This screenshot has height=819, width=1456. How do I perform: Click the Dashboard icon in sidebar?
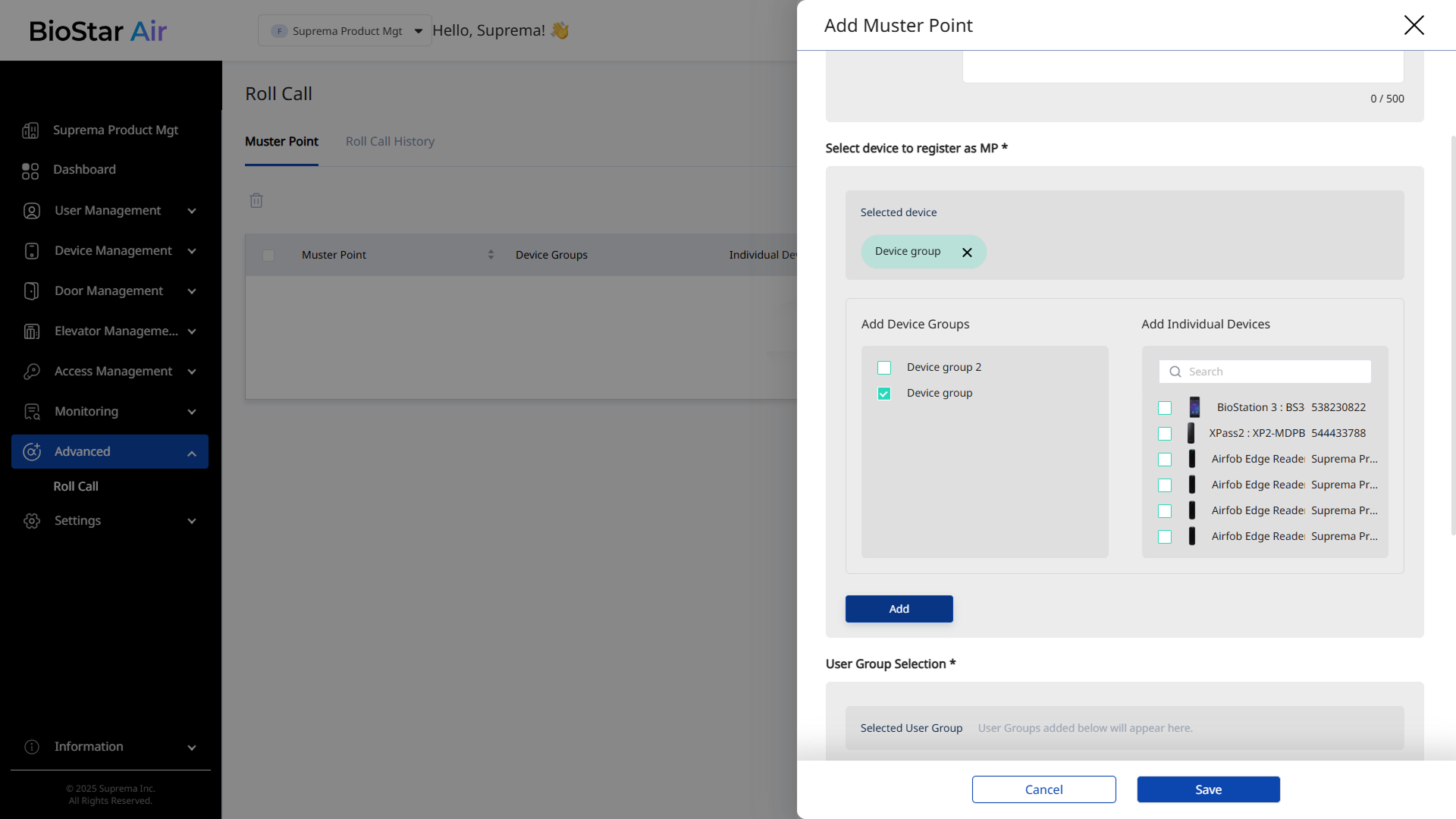[x=30, y=171]
